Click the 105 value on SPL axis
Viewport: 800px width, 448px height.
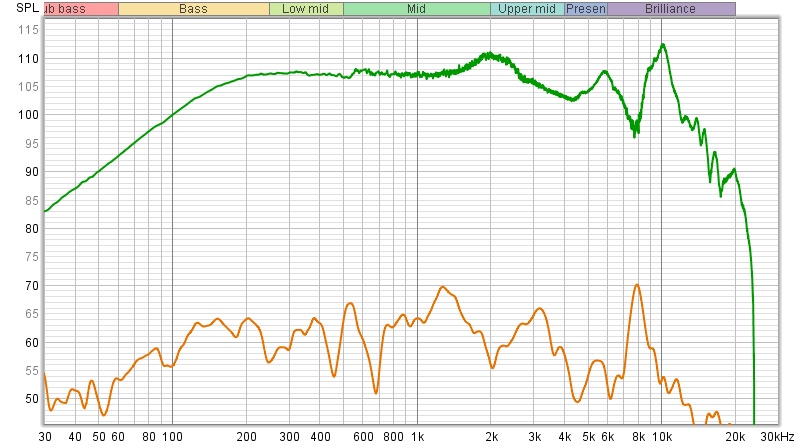tap(28, 87)
